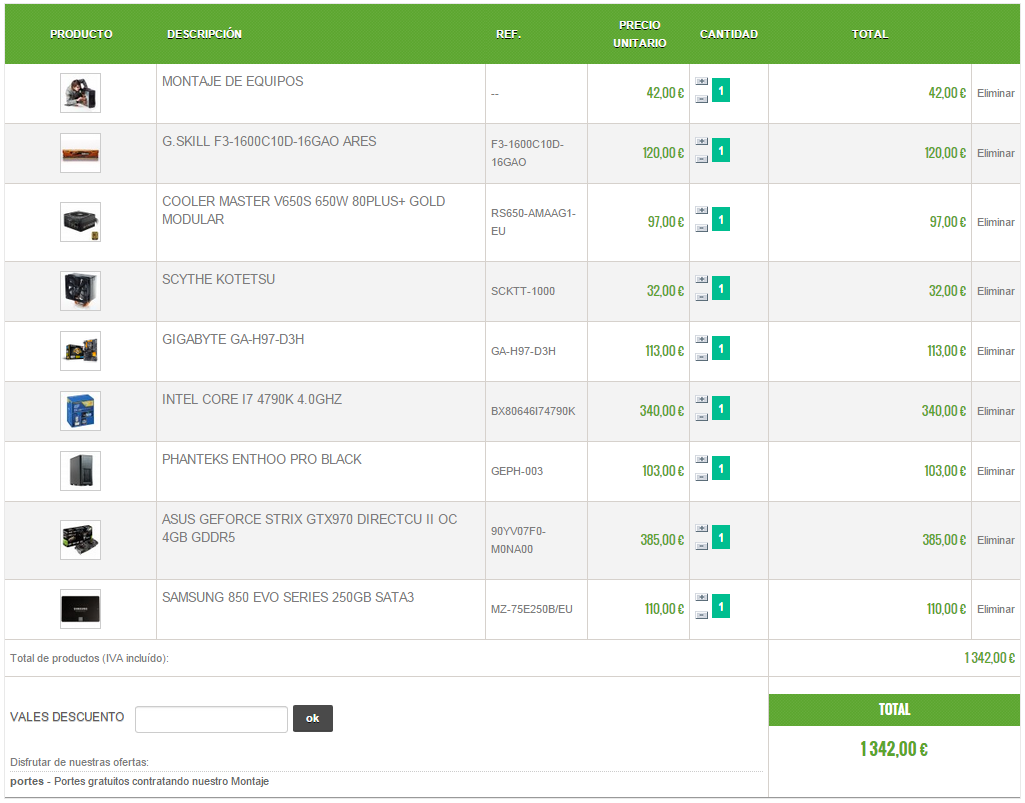Screen dimensions: 1025x803
Task: Click Eliminar for SAMSUNG 850 EVO
Action: tap(996, 609)
